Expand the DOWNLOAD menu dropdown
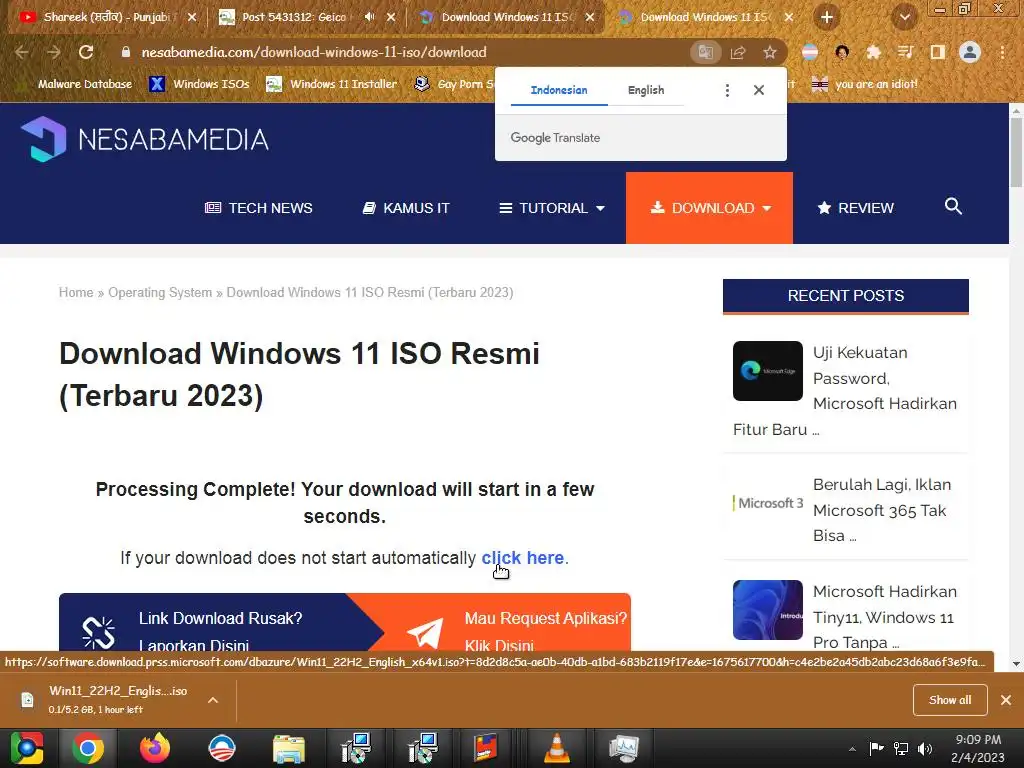 (710, 208)
